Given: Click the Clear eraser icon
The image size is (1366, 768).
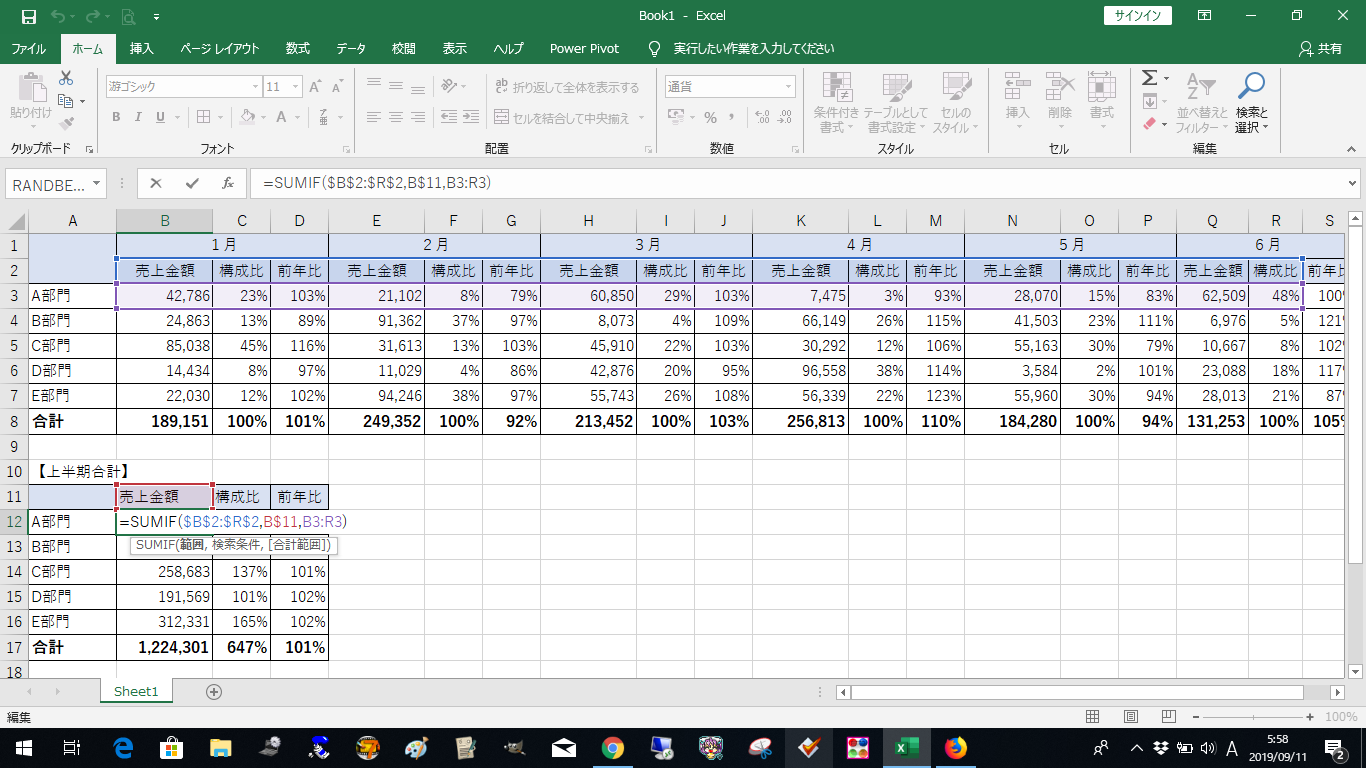Looking at the screenshot, I should (1149, 124).
